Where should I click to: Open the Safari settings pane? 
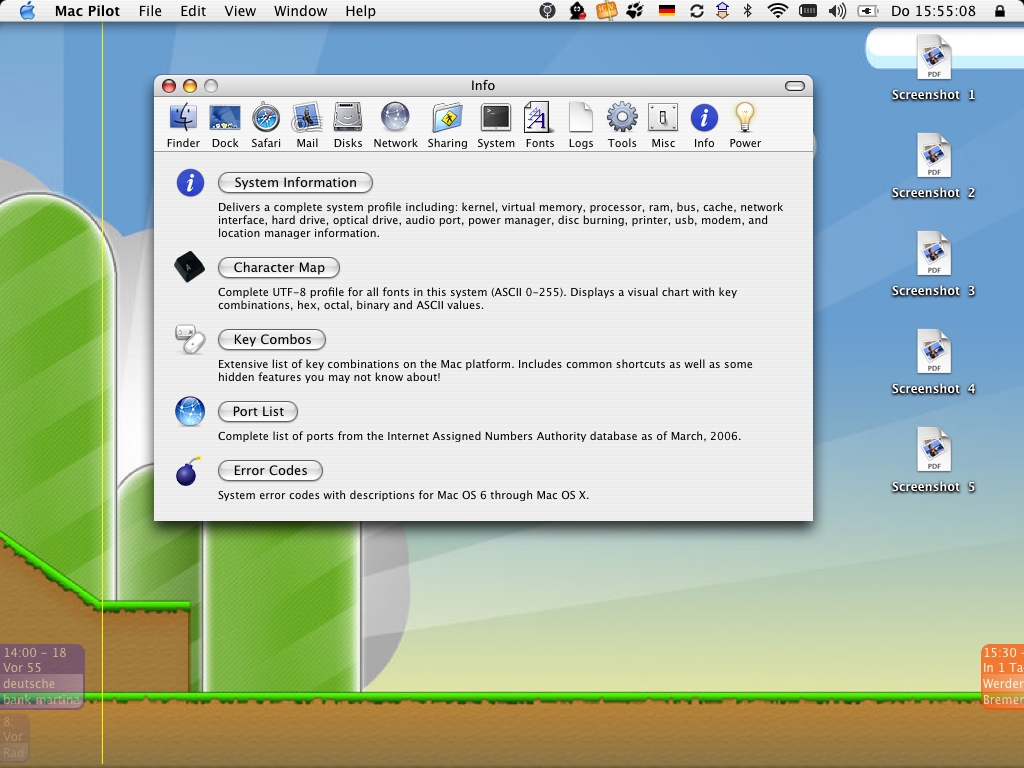(x=266, y=125)
